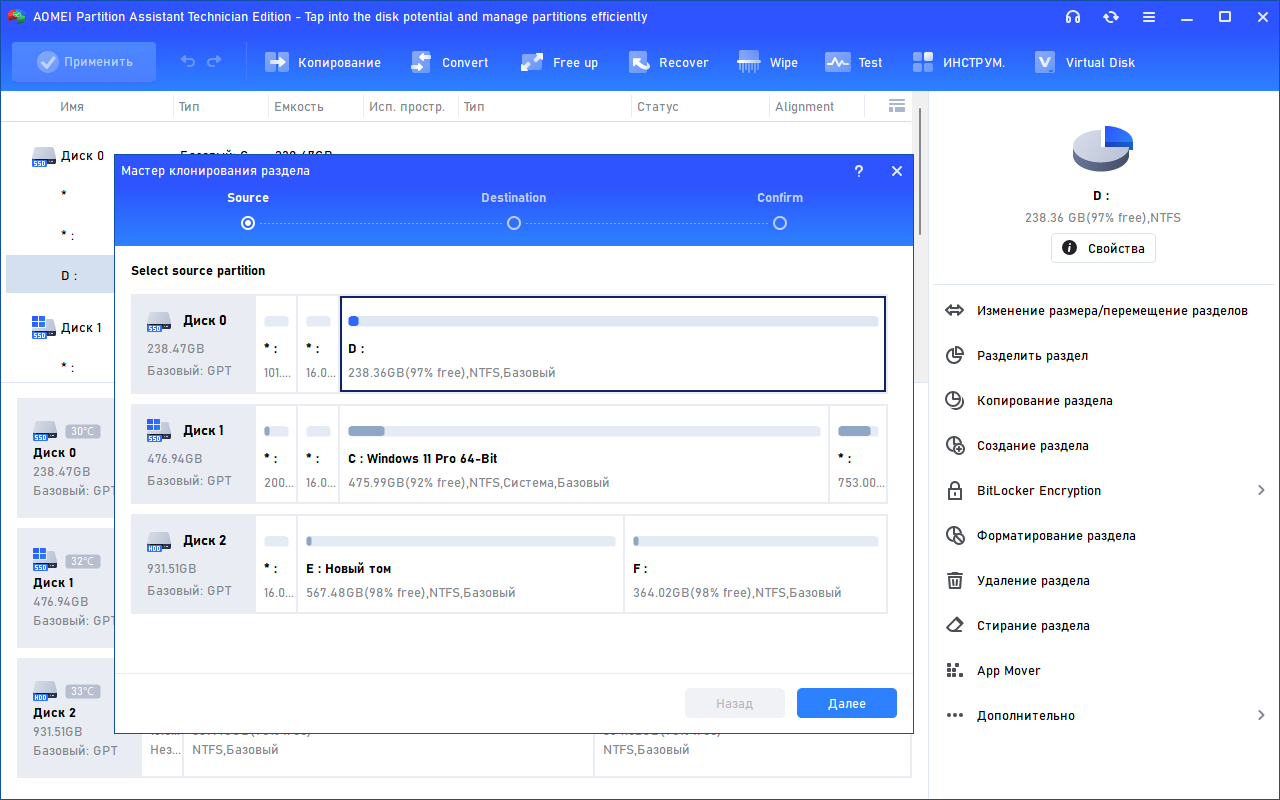Expand the BitLocker Encryption submenu arrow

click(x=1261, y=491)
